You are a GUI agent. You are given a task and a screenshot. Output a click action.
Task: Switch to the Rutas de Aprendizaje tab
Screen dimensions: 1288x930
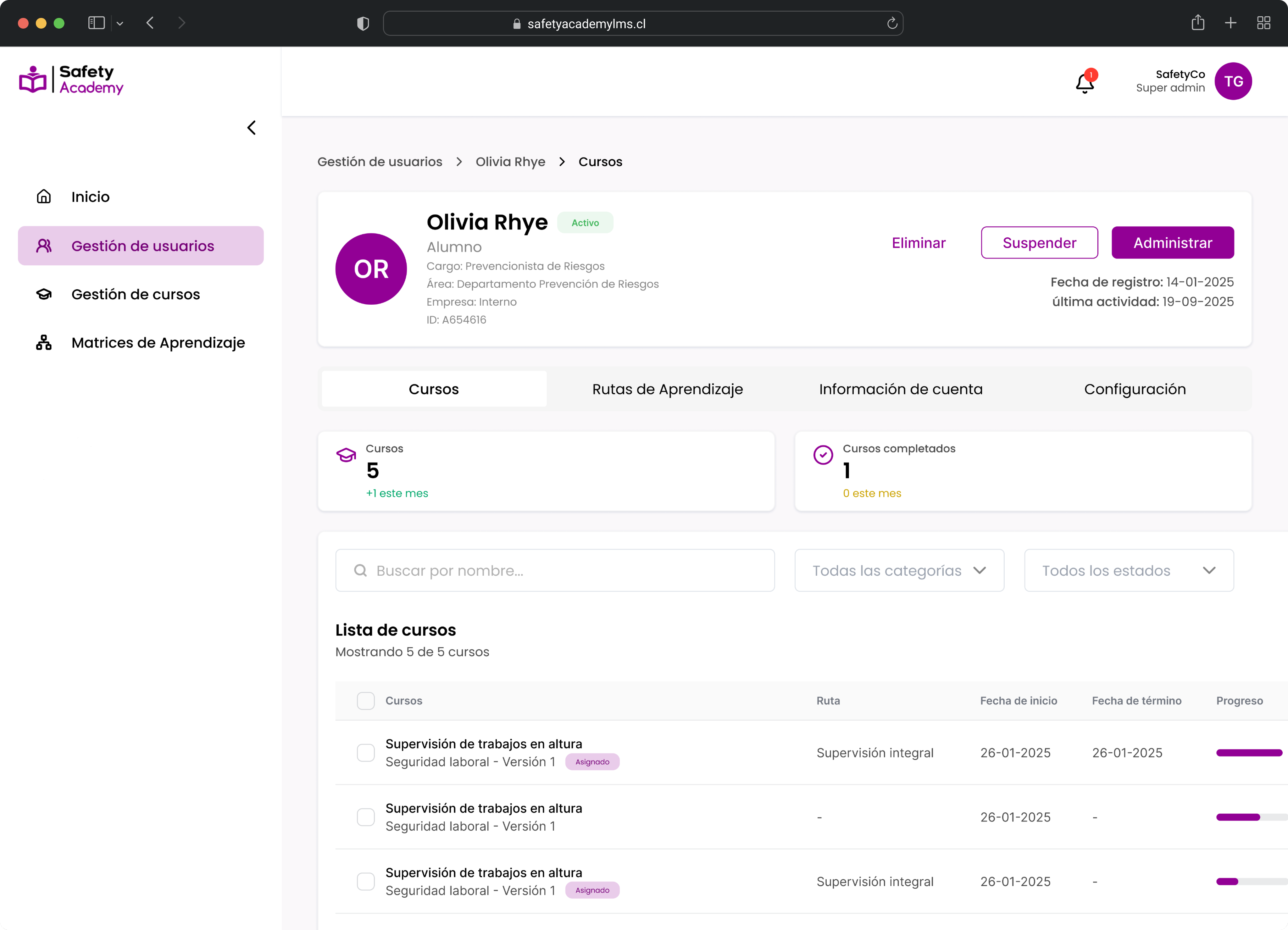pyautogui.click(x=667, y=389)
